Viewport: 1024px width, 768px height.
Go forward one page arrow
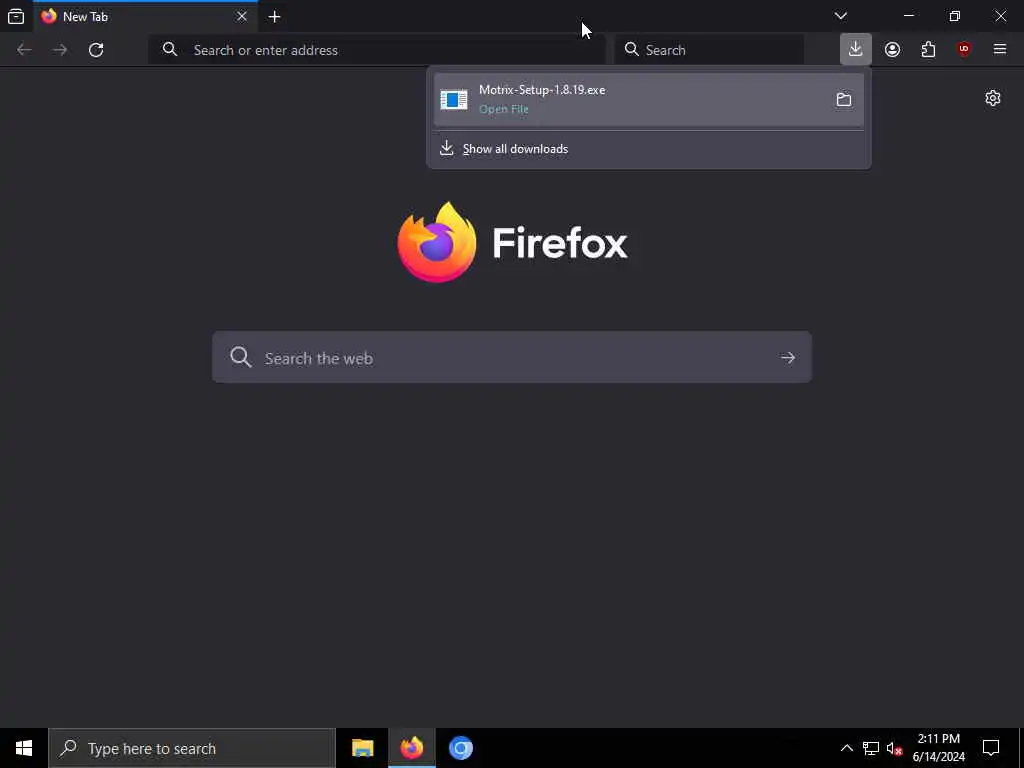60,50
